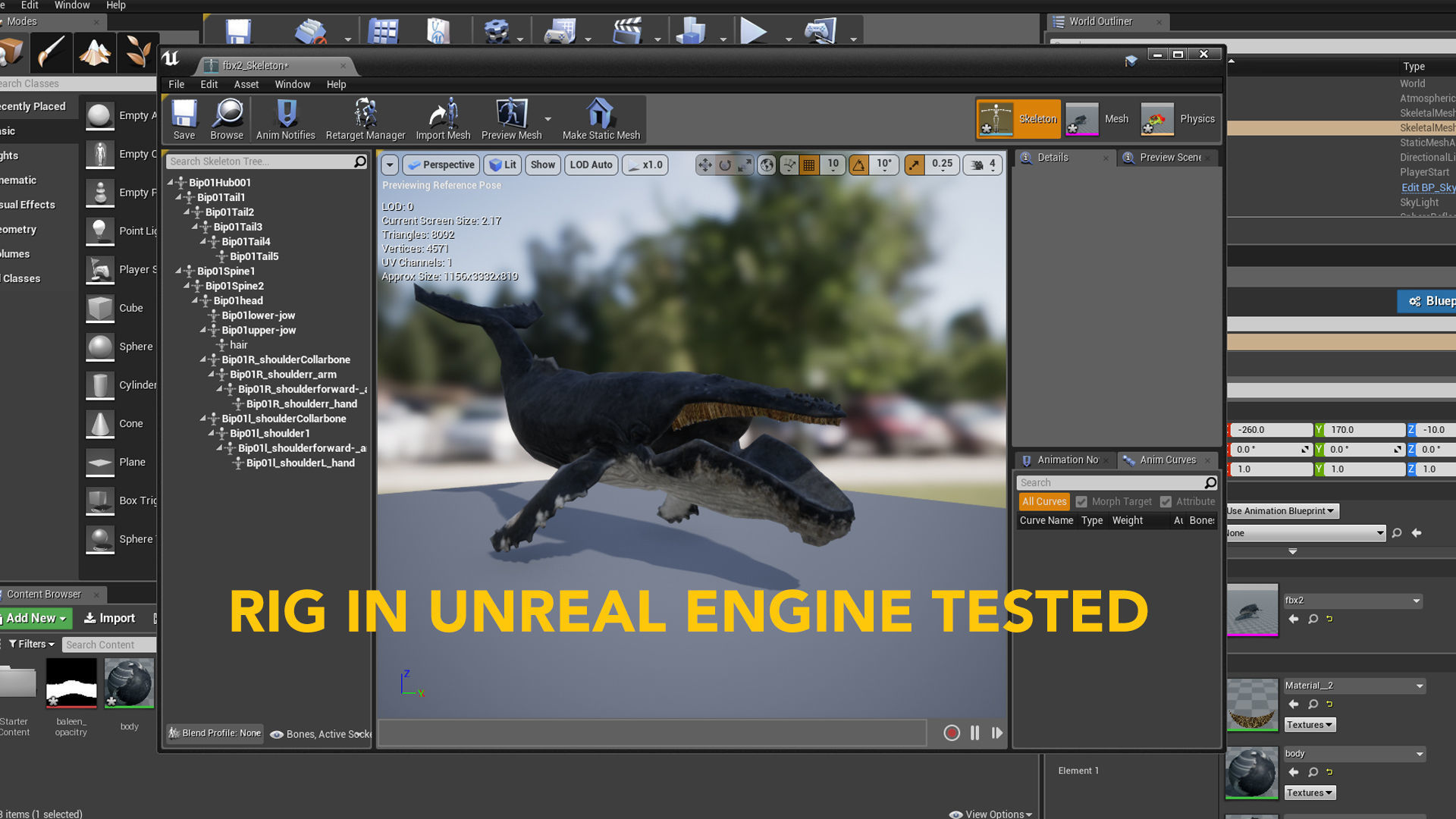Switch to the Preview Scene tab
Viewport: 1456px width, 819px height.
(1169, 158)
